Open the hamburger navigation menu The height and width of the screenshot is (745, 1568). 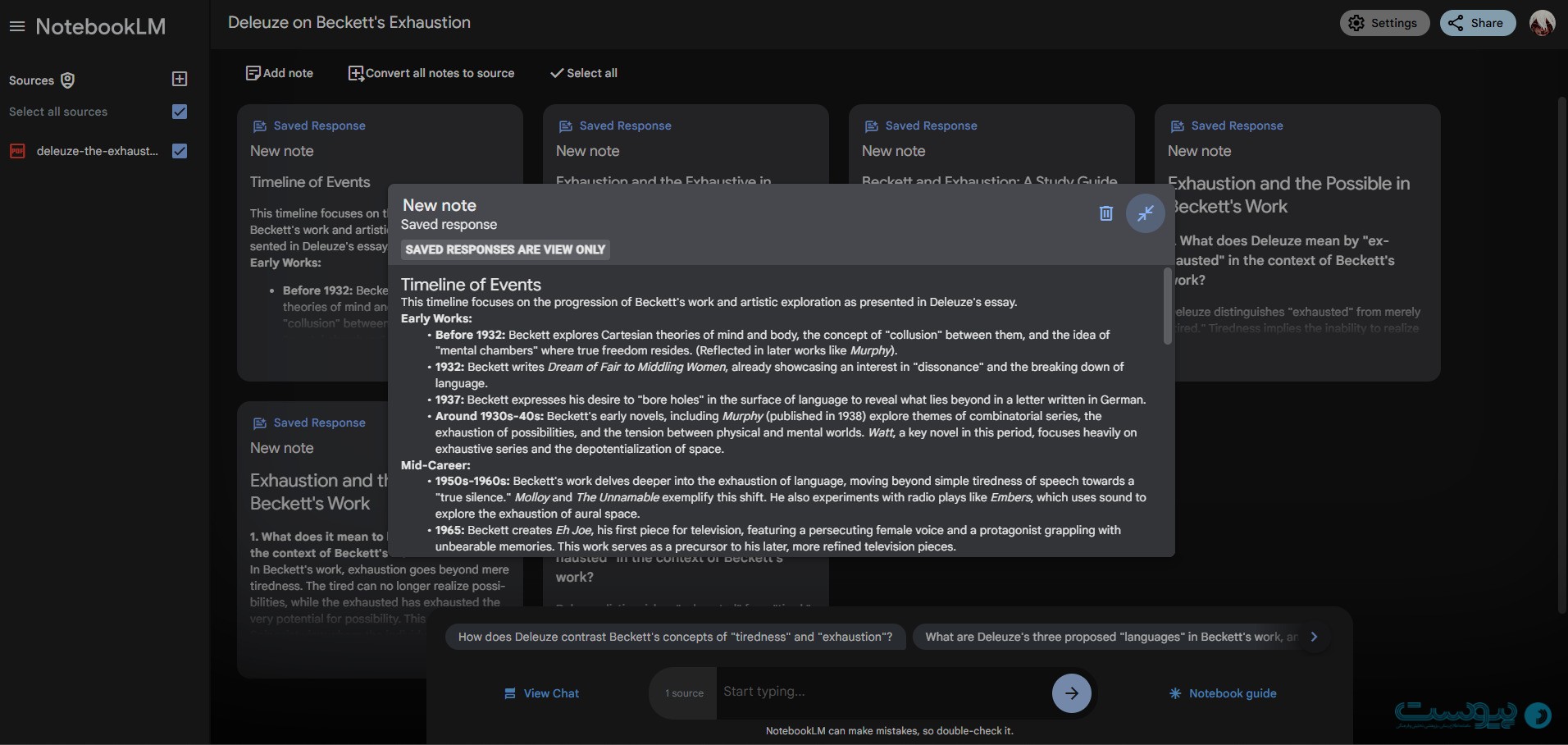coord(17,26)
